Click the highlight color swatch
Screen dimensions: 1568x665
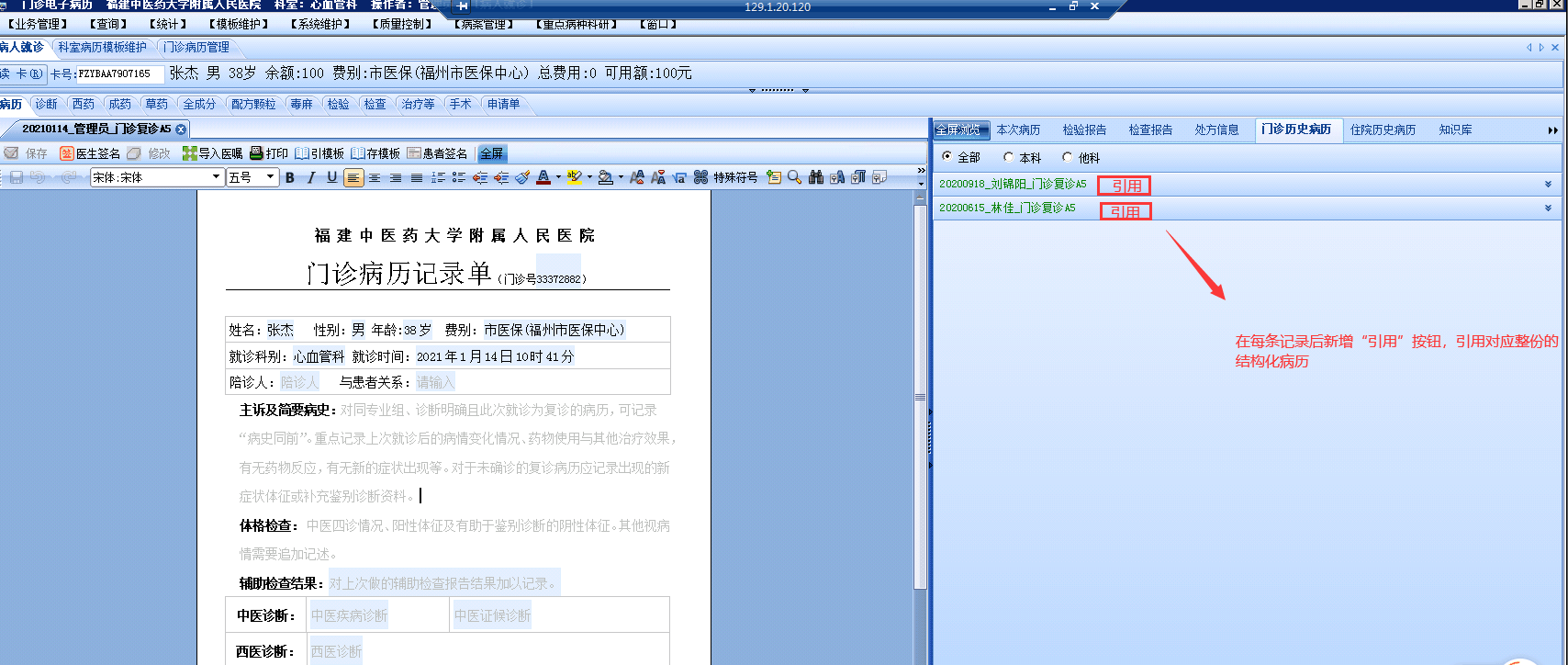click(x=575, y=177)
